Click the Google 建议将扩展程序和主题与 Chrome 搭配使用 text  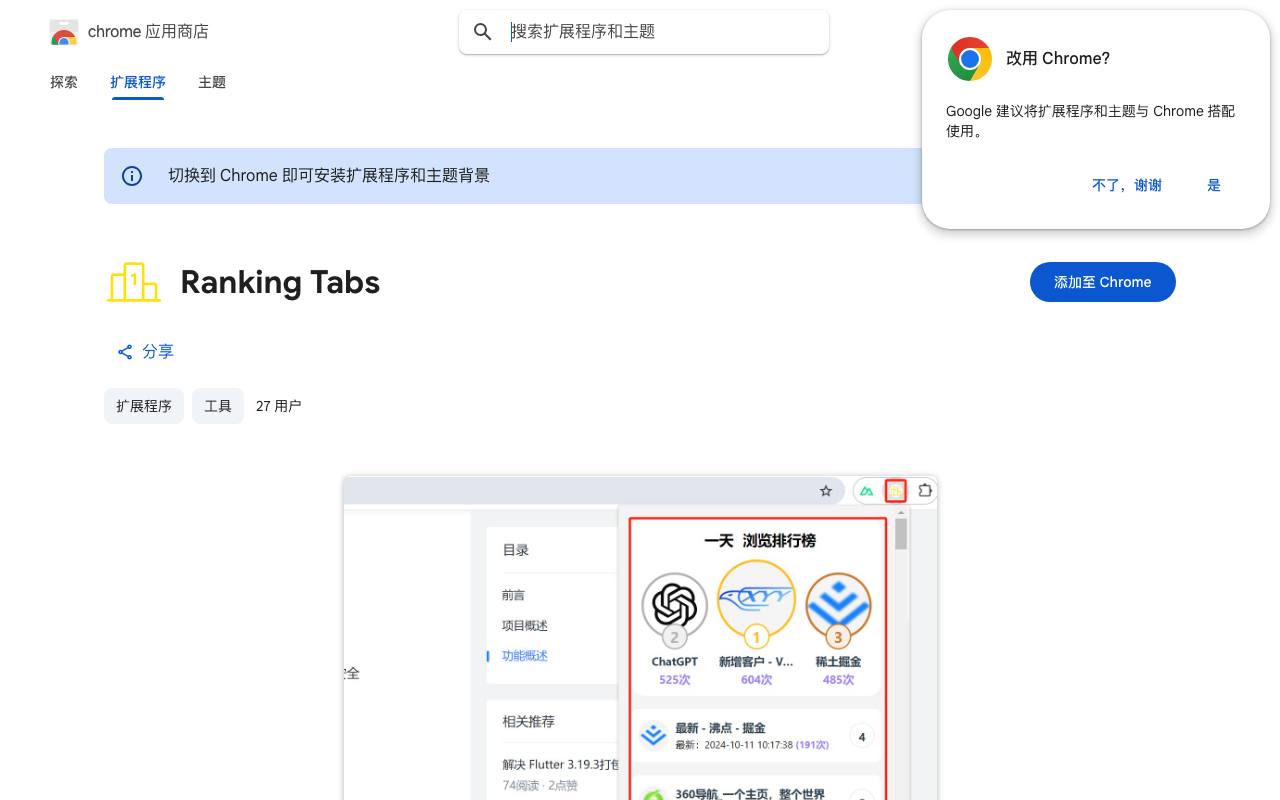(1091, 121)
